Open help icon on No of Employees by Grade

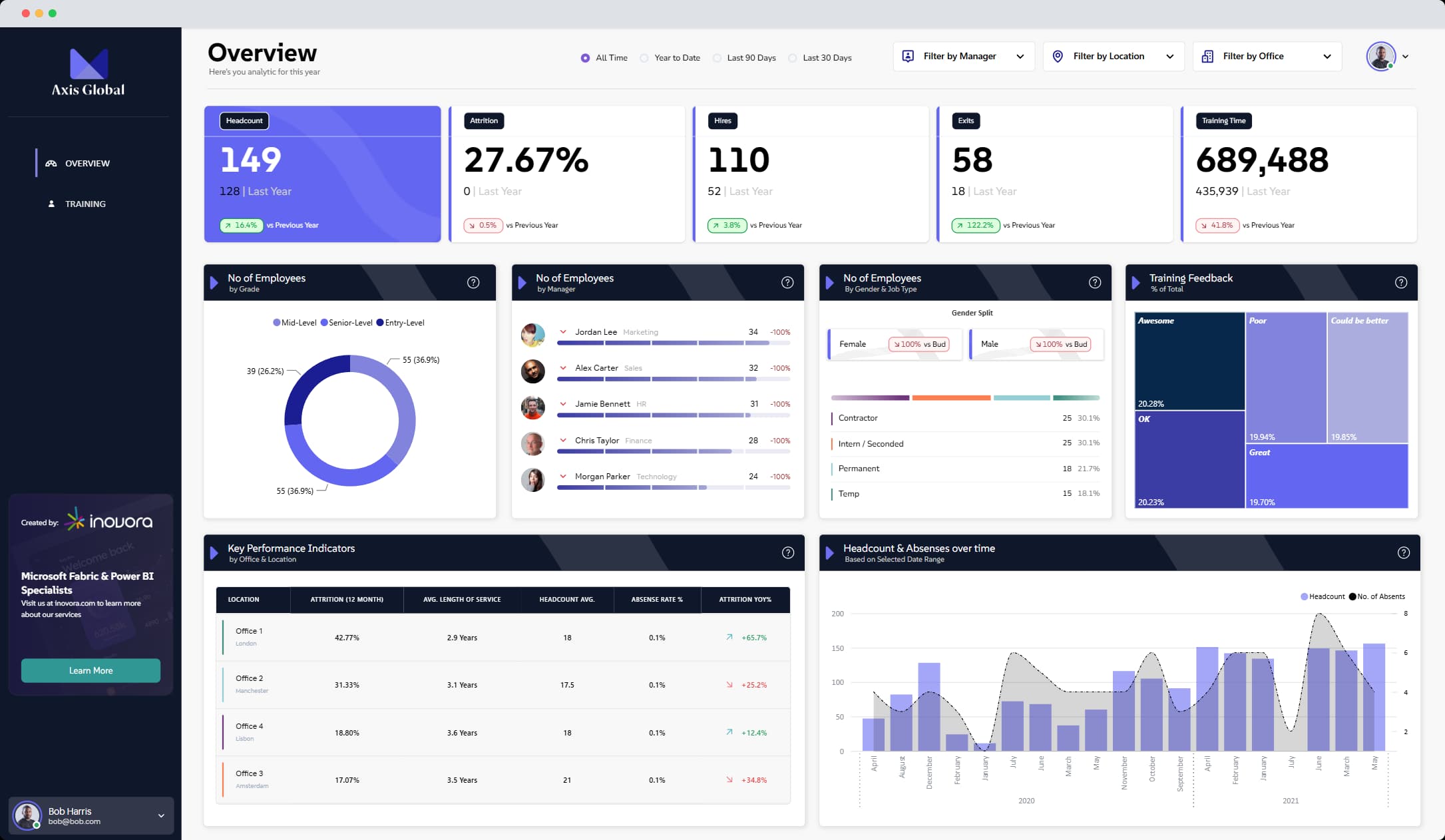coord(473,282)
